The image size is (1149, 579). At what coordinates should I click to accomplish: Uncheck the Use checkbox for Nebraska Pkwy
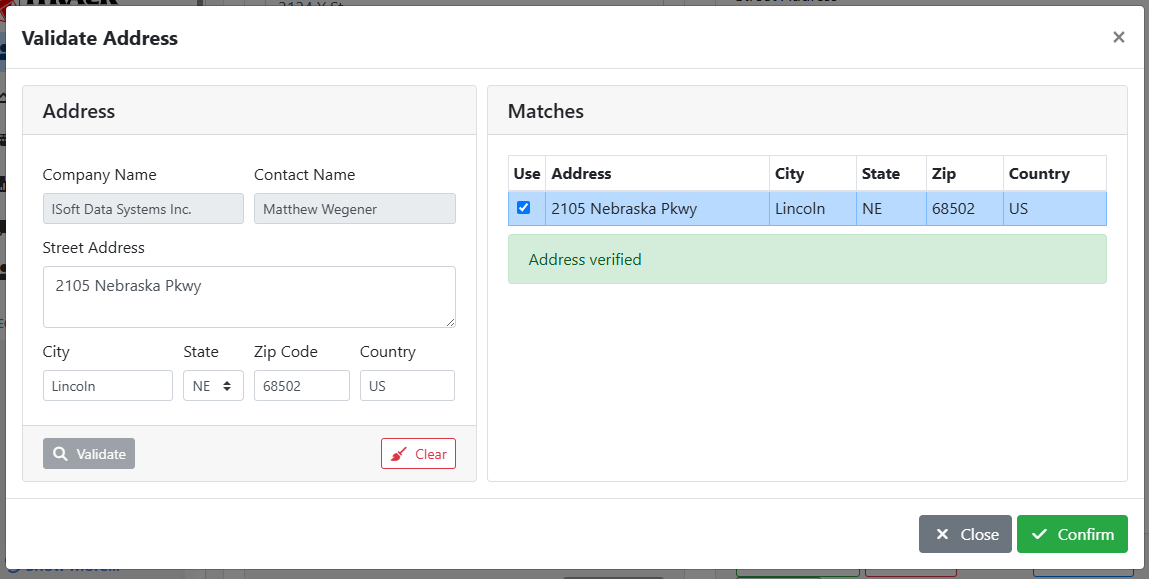coord(523,208)
